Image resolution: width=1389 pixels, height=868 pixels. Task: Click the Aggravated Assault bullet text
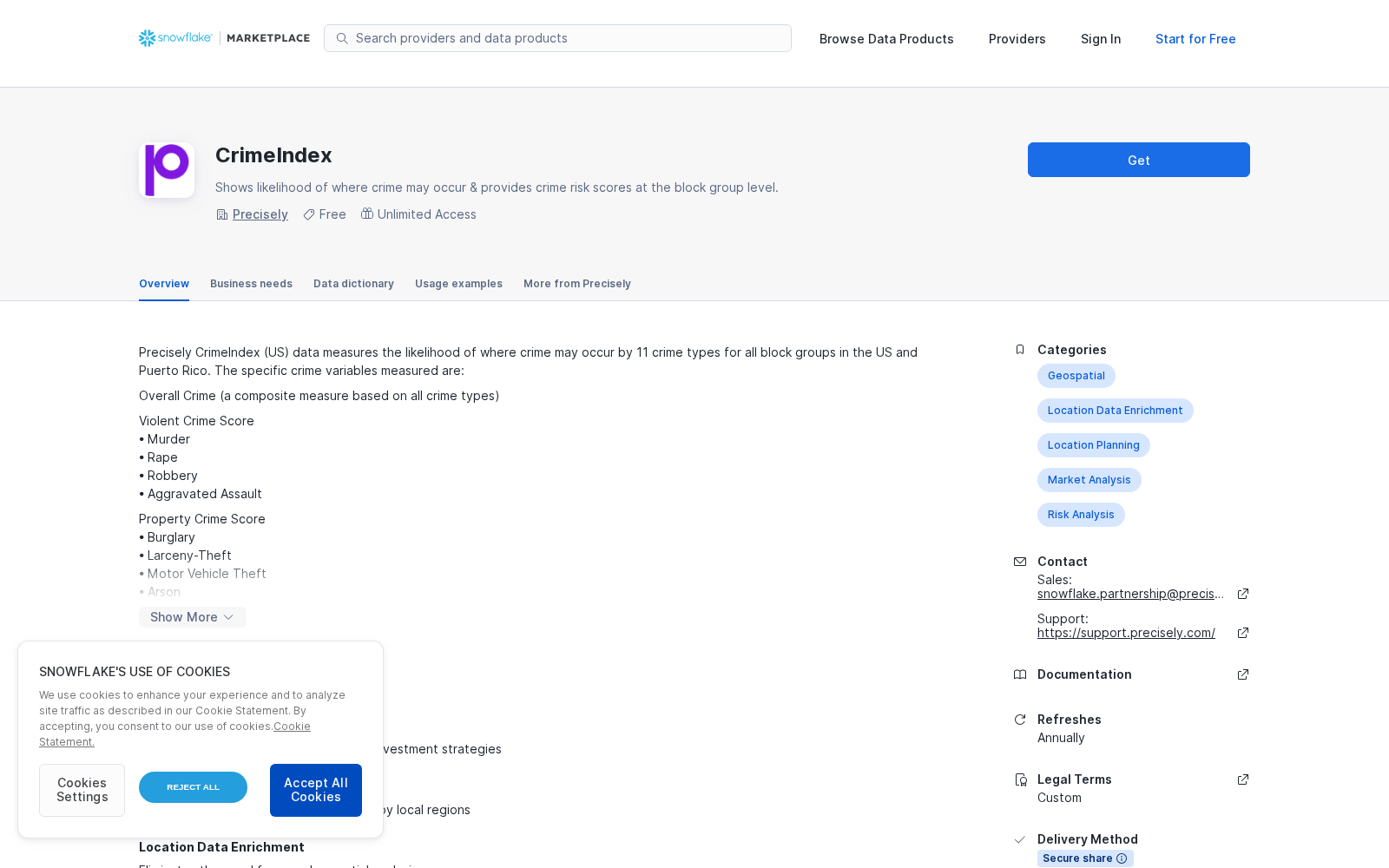click(x=204, y=494)
